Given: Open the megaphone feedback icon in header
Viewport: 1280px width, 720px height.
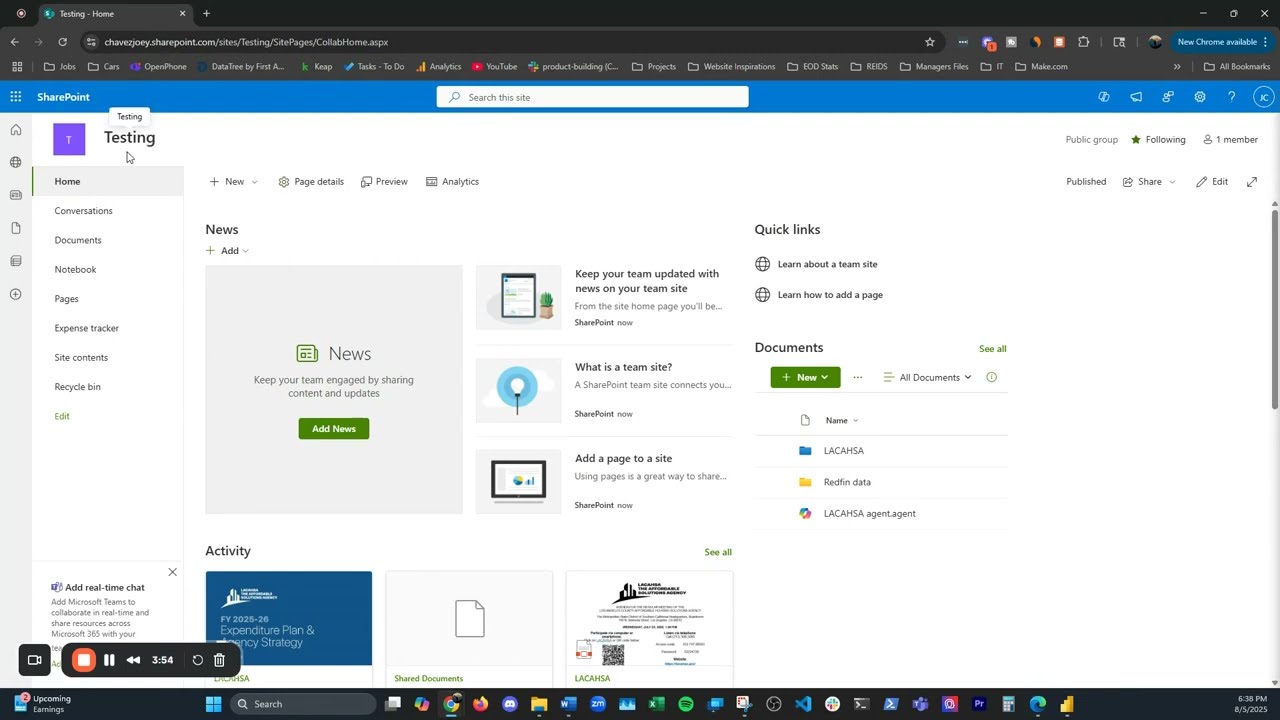Looking at the screenshot, I should coord(1136,97).
